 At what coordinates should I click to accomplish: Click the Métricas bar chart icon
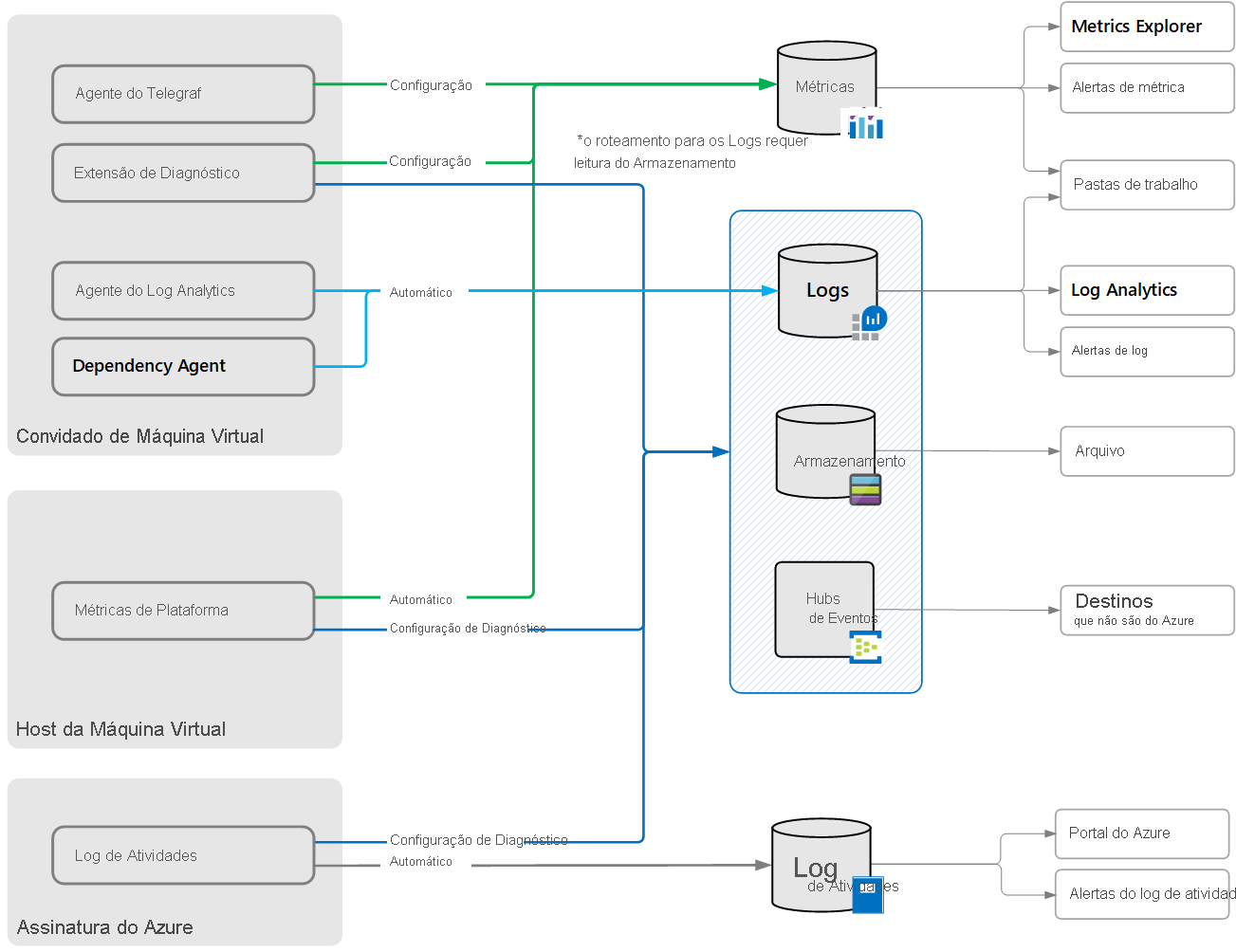pyautogui.click(x=864, y=124)
